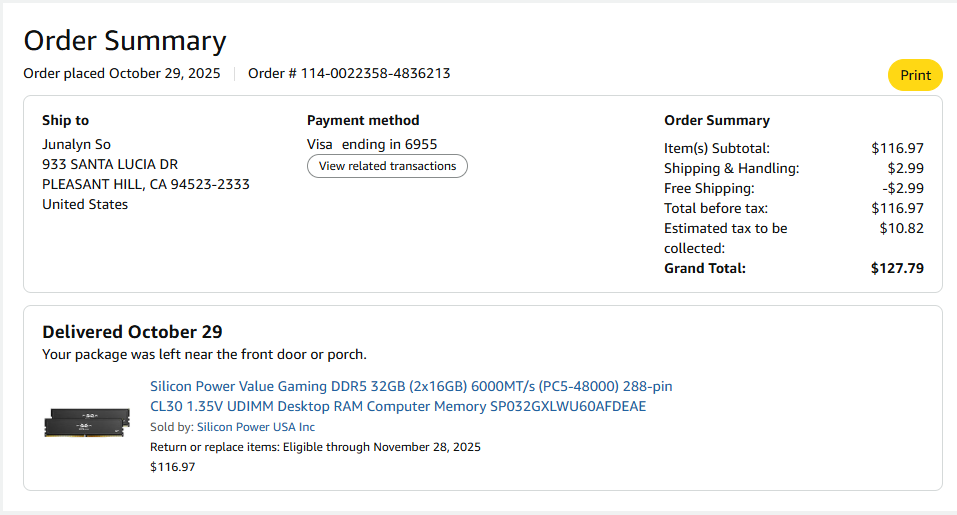Click the recipient name Junalyn So
Viewport: 957px width, 515px height.
(x=76, y=144)
